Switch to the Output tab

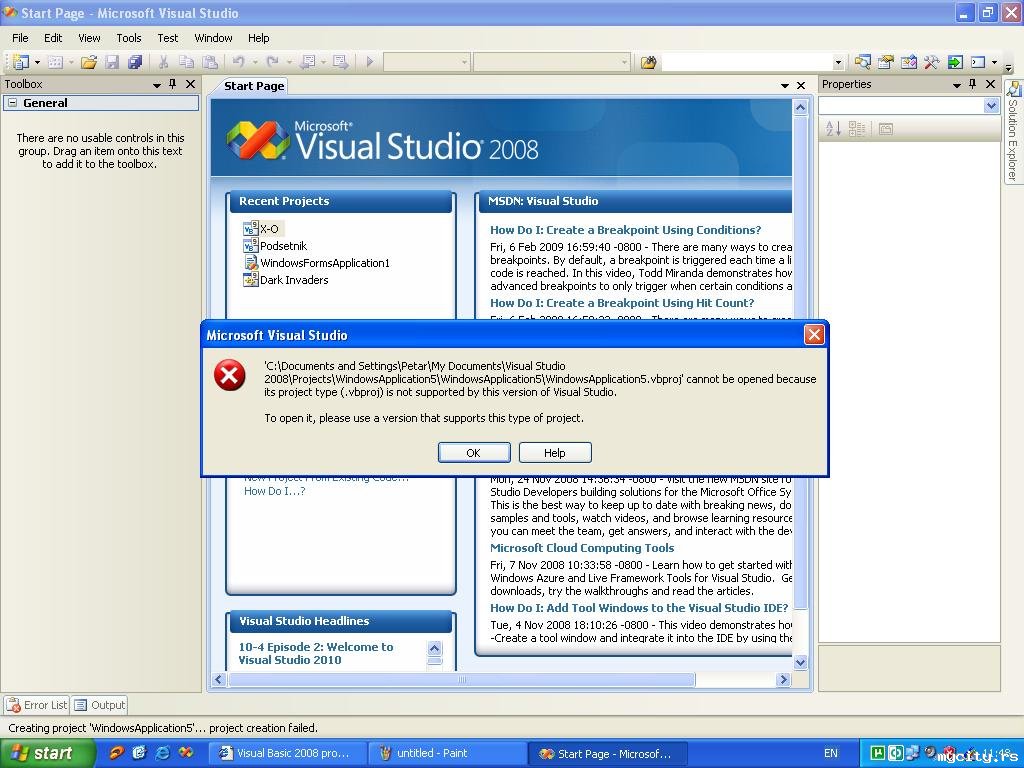point(99,705)
